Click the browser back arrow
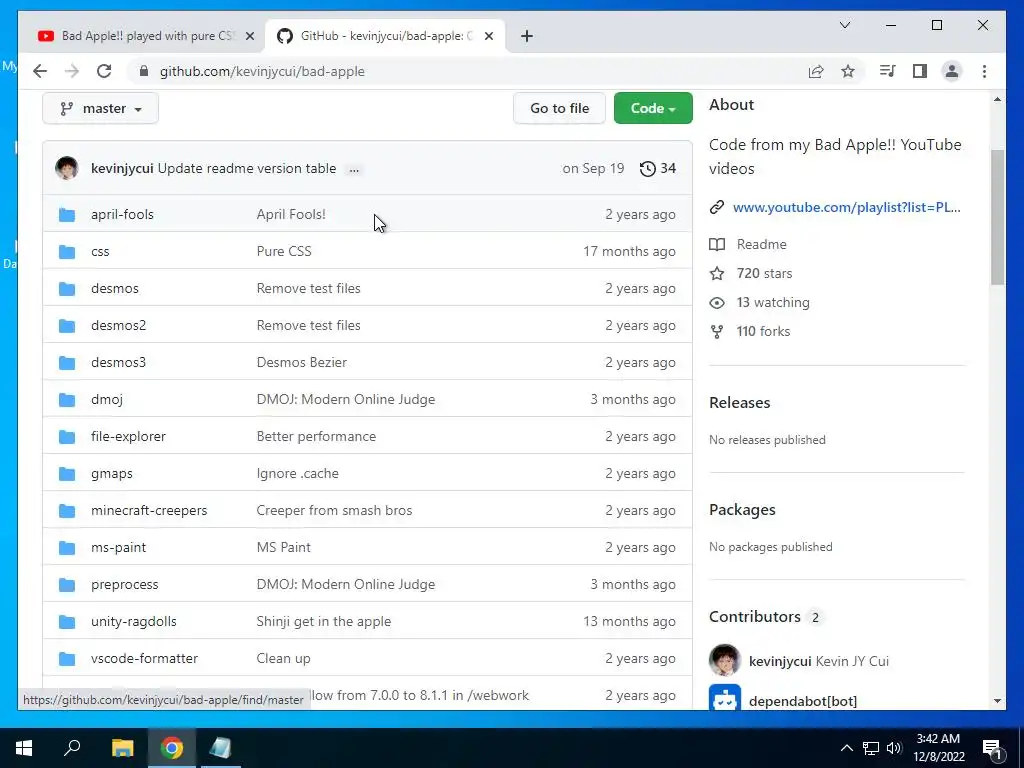 coord(40,71)
